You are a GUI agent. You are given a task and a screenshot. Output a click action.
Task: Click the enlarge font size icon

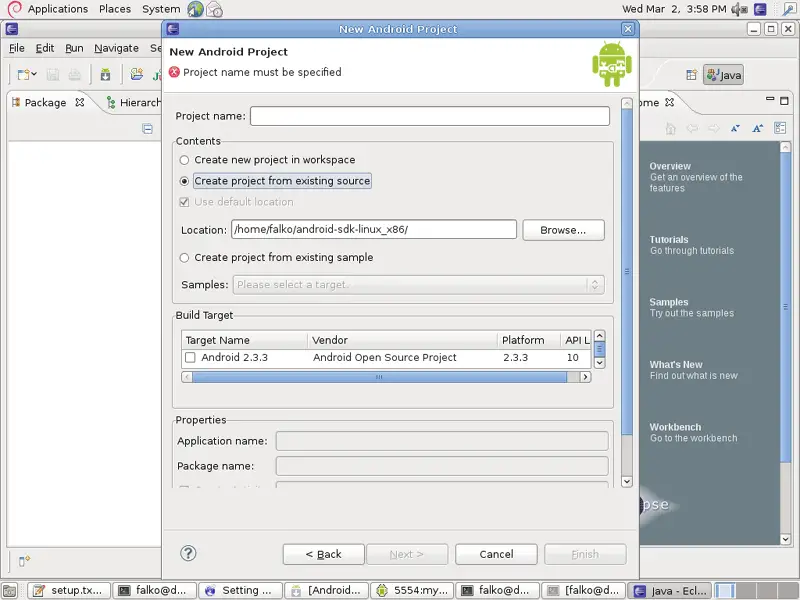tap(758, 128)
